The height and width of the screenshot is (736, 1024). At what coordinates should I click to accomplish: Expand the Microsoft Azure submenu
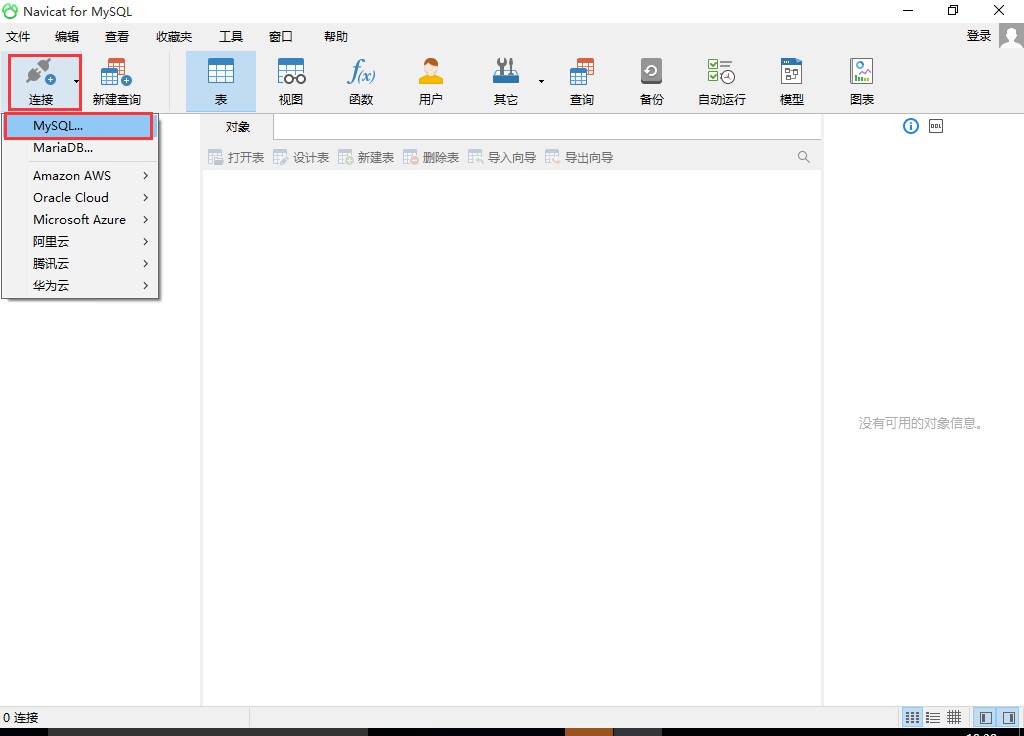click(x=90, y=220)
